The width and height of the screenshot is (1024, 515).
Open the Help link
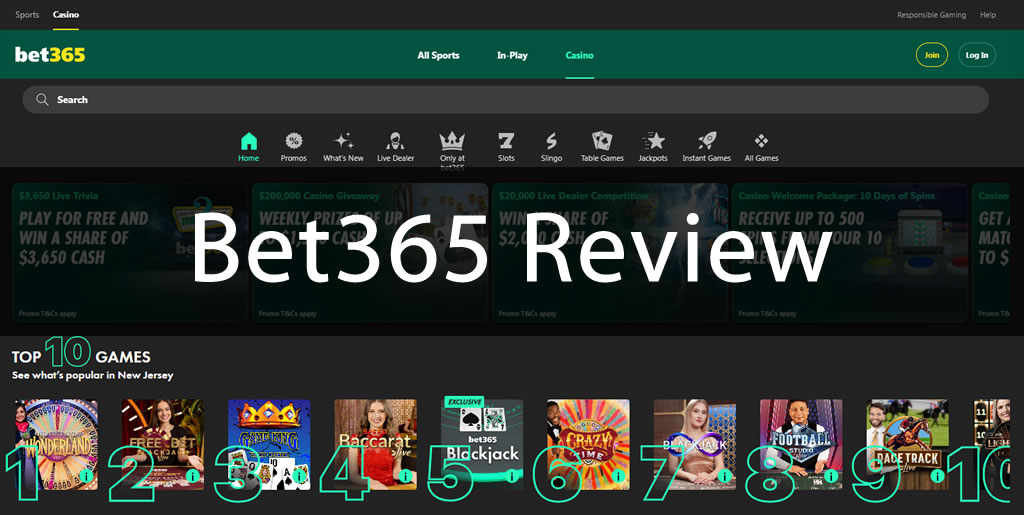[x=988, y=14]
